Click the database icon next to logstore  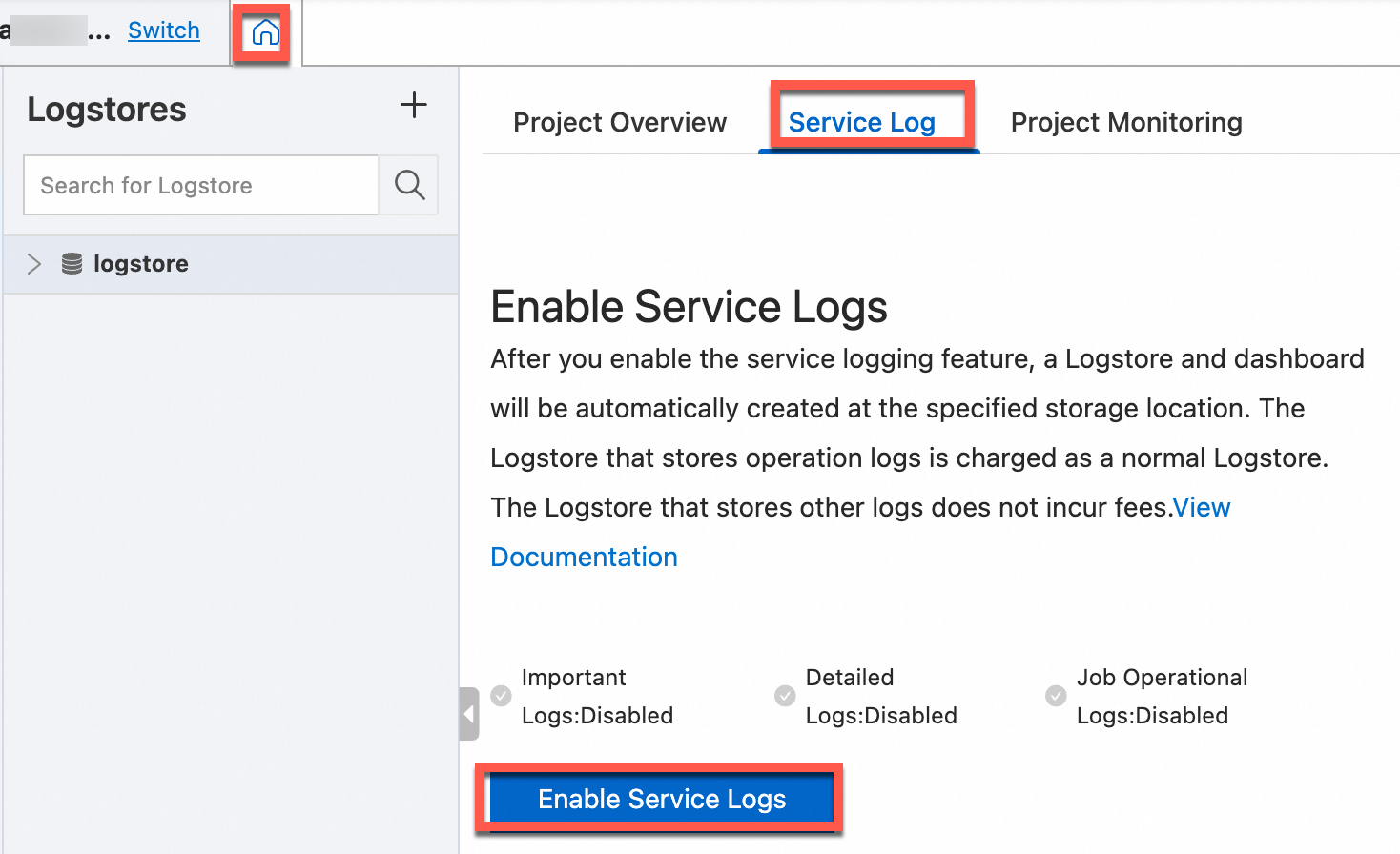pos(72,264)
